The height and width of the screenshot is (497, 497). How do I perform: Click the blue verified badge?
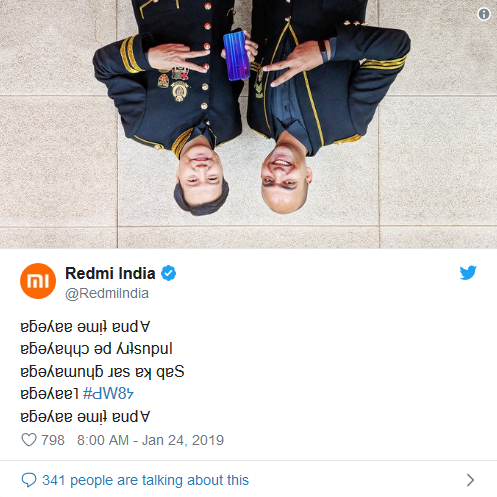(x=169, y=273)
